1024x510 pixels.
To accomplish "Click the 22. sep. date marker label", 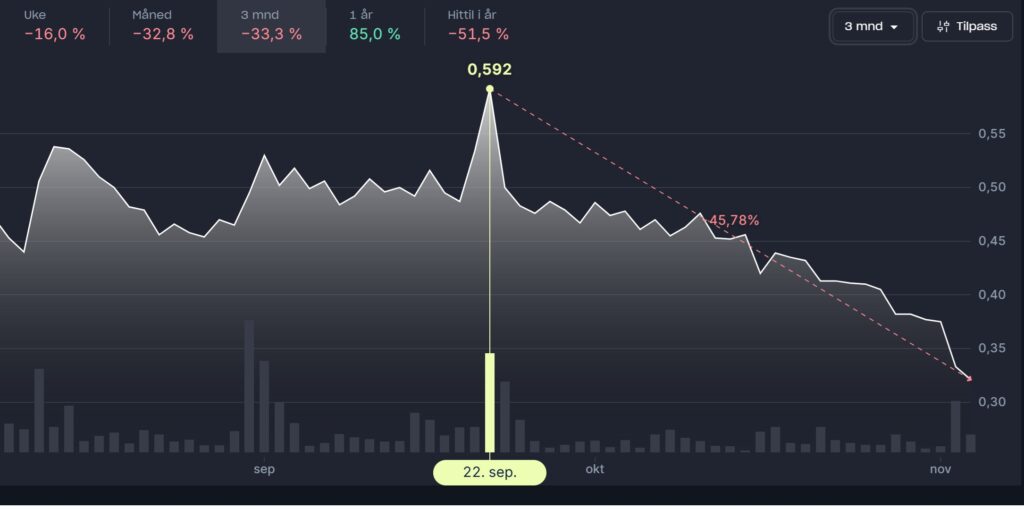I will coord(490,473).
